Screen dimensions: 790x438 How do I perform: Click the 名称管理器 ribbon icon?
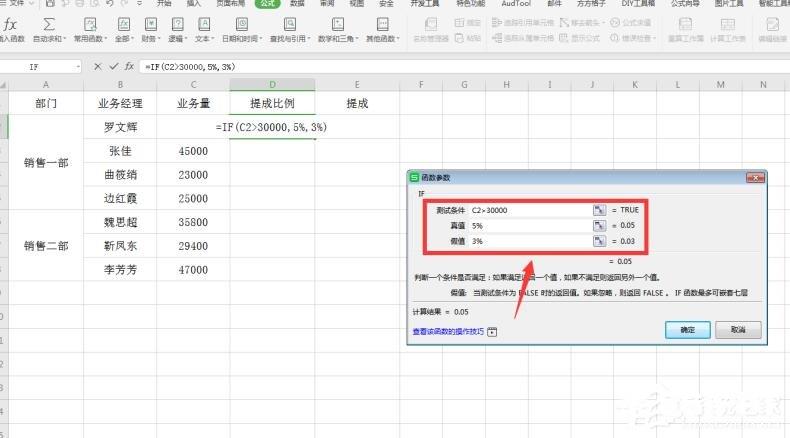tap(431, 24)
